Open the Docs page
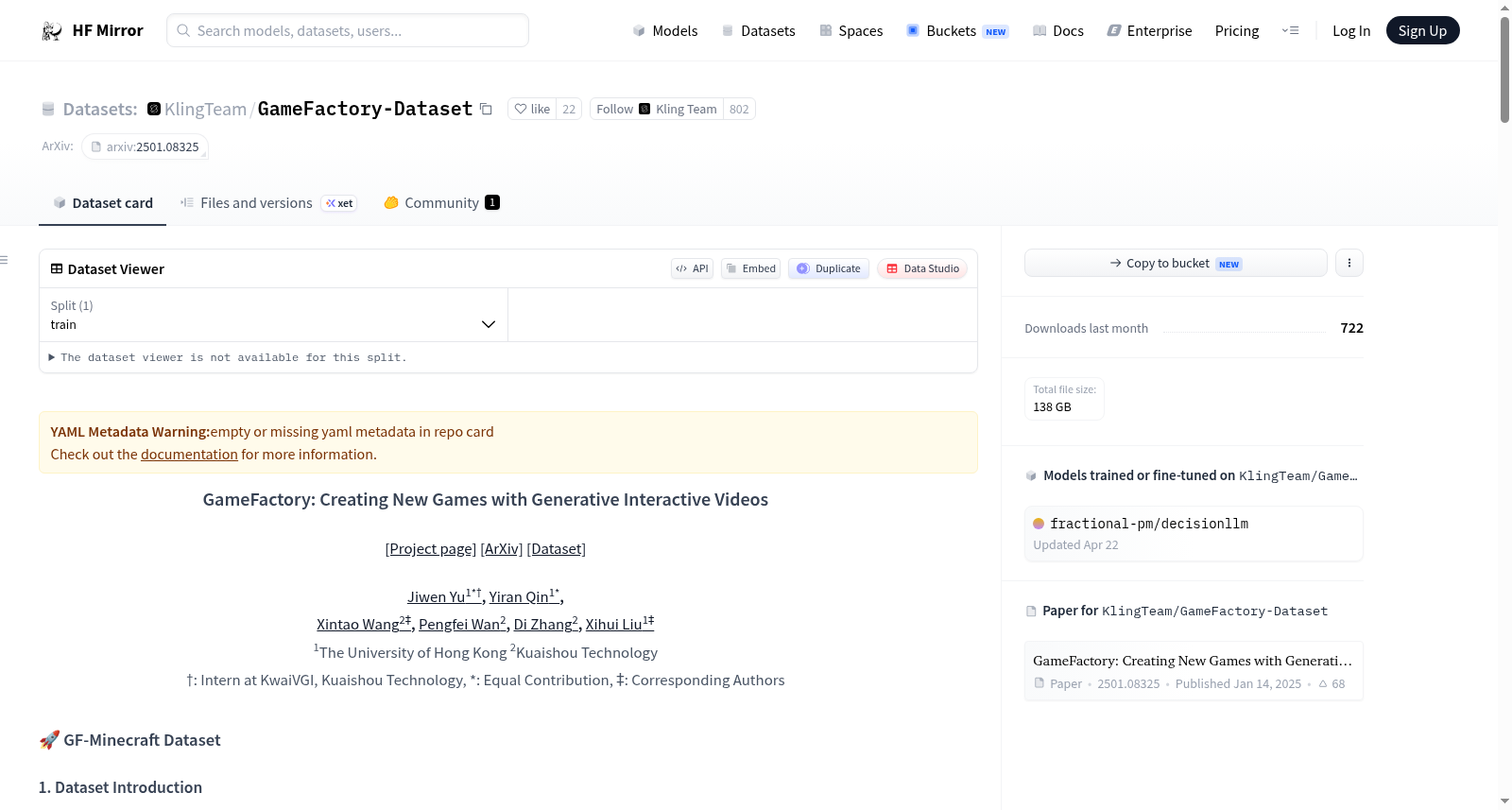Screen dimensions: 1512x810 click(x=1058, y=30)
